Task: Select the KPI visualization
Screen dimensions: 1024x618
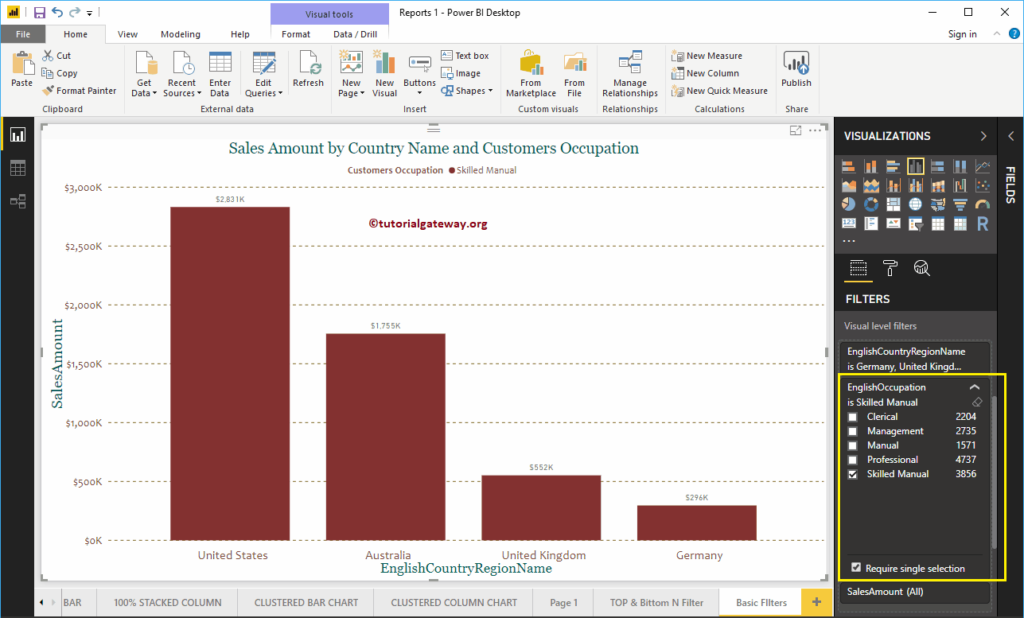Action: (x=893, y=224)
